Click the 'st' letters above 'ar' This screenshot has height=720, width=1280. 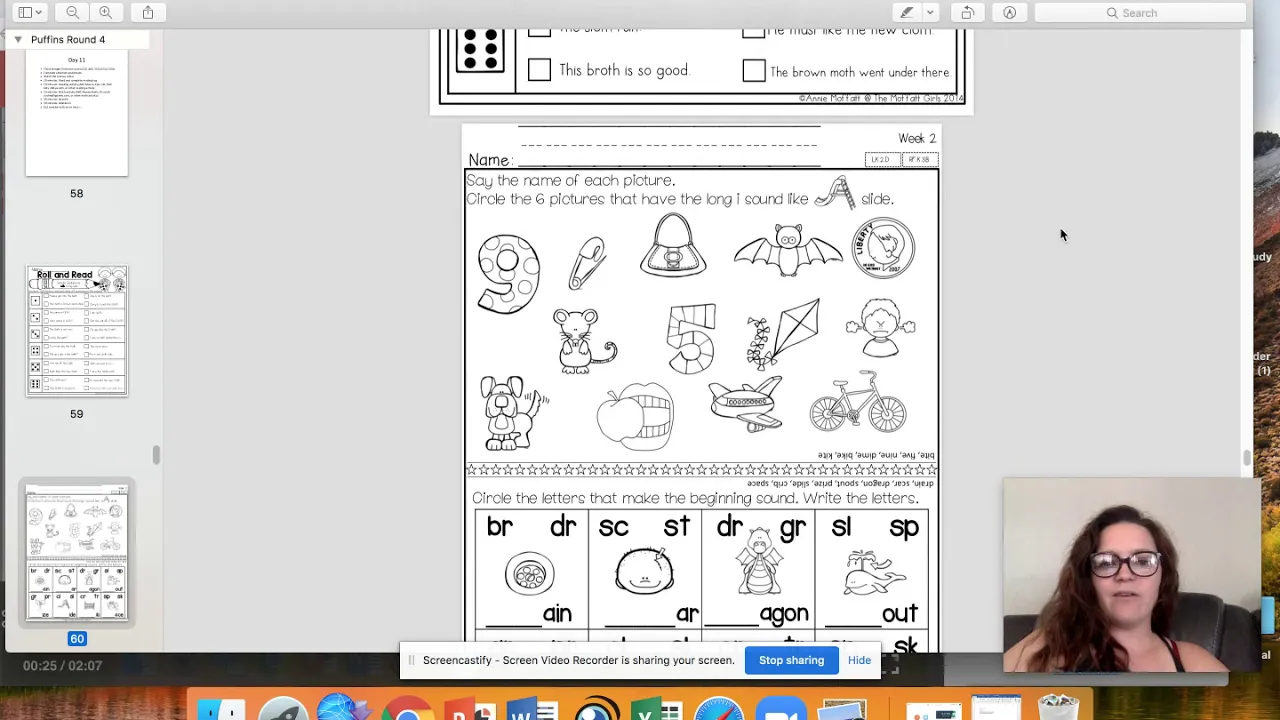coord(677,527)
